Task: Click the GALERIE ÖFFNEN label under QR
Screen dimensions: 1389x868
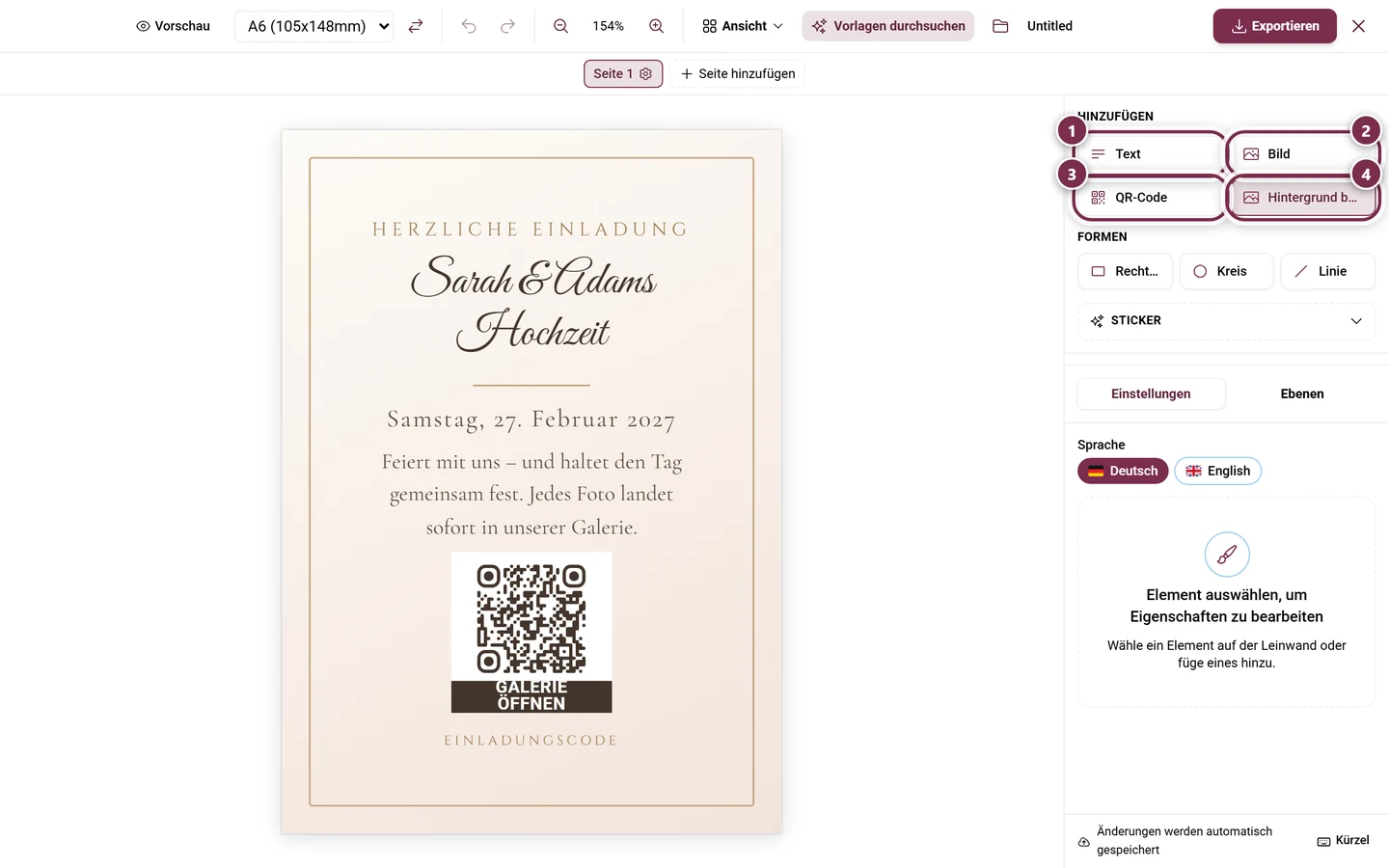Action: [x=531, y=696]
